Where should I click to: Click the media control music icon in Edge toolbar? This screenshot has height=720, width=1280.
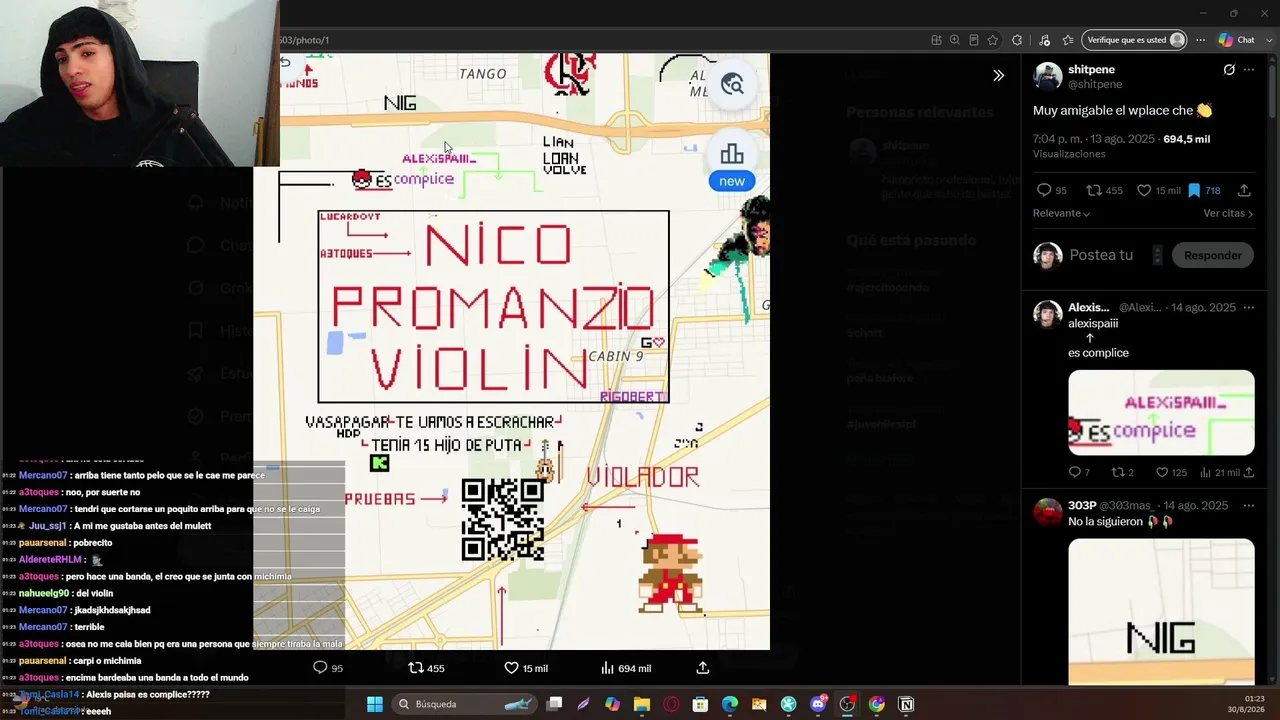pyautogui.click(x=1044, y=40)
